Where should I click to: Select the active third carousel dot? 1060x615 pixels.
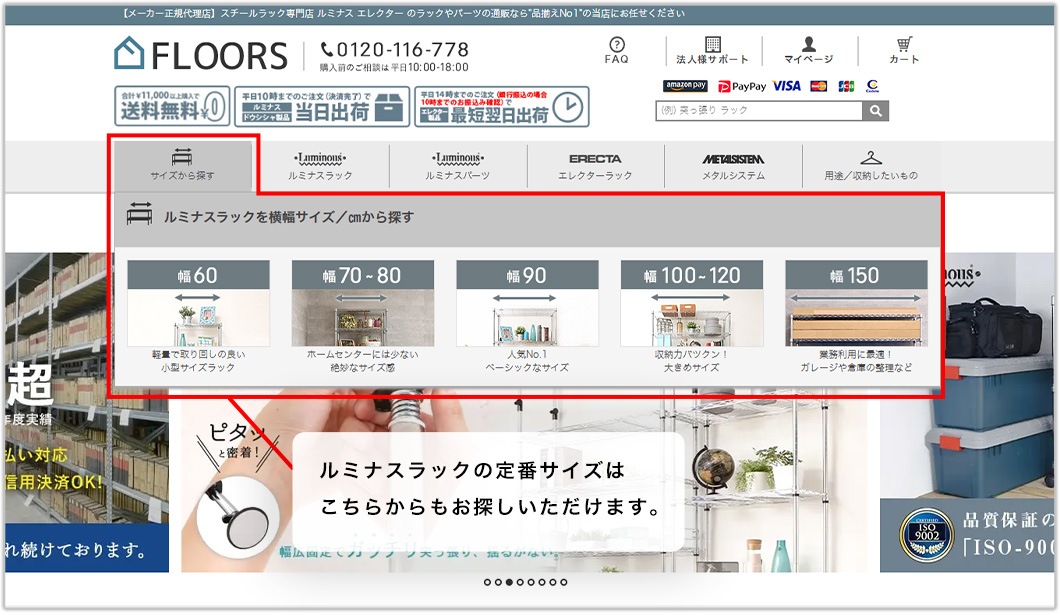pos(509,582)
